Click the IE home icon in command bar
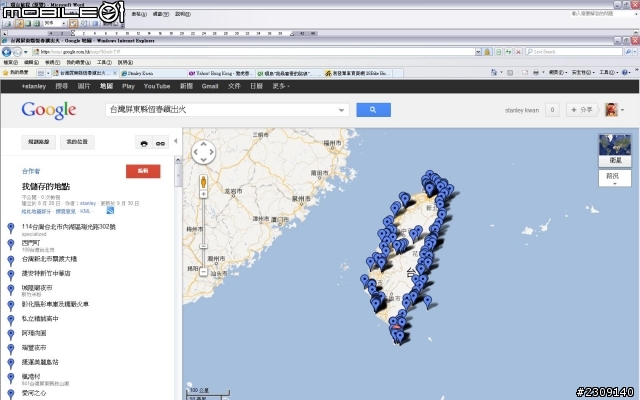The height and width of the screenshot is (400, 640). [494, 73]
